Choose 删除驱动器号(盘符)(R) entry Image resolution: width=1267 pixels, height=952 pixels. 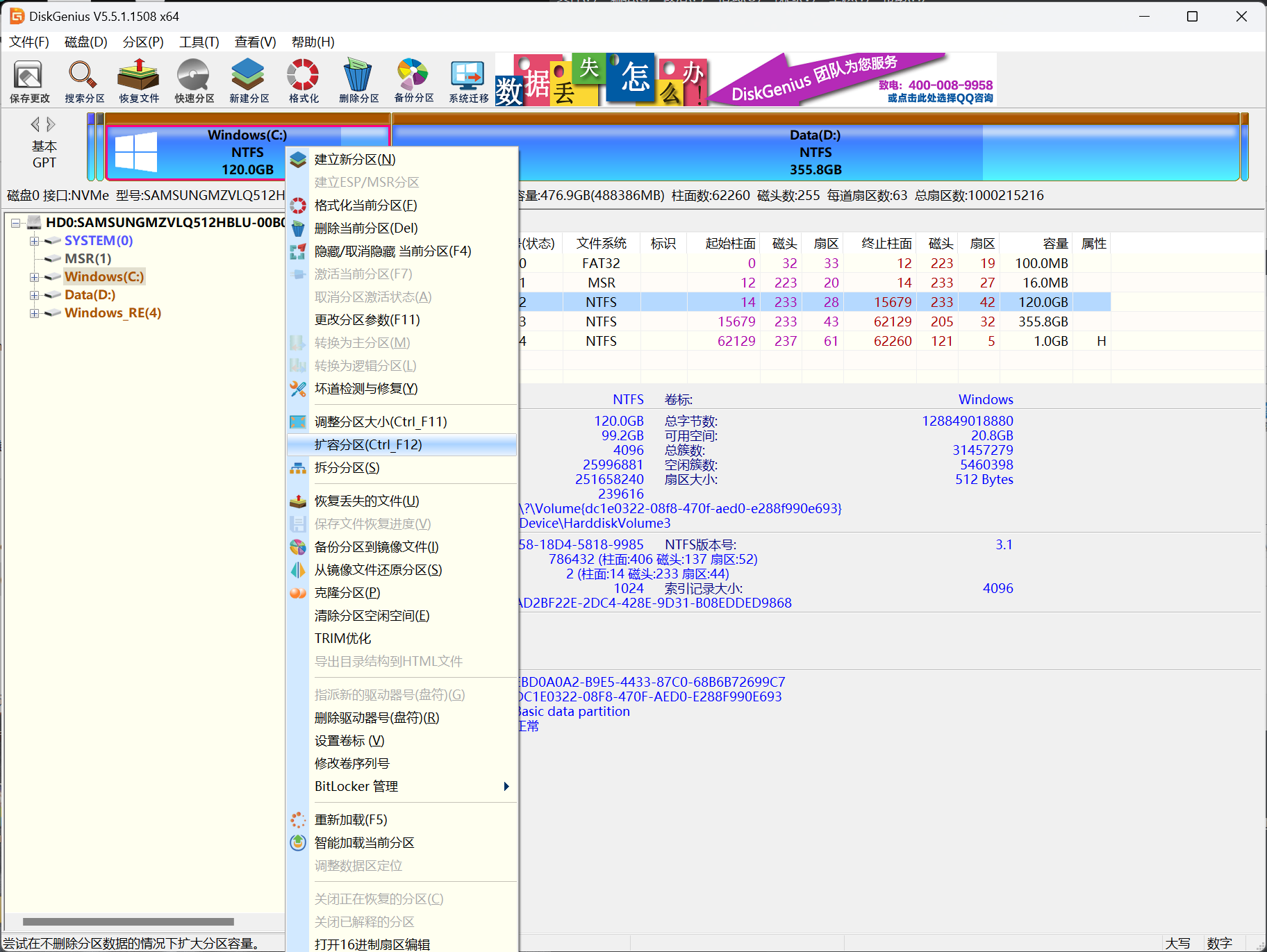pyautogui.click(x=401, y=718)
